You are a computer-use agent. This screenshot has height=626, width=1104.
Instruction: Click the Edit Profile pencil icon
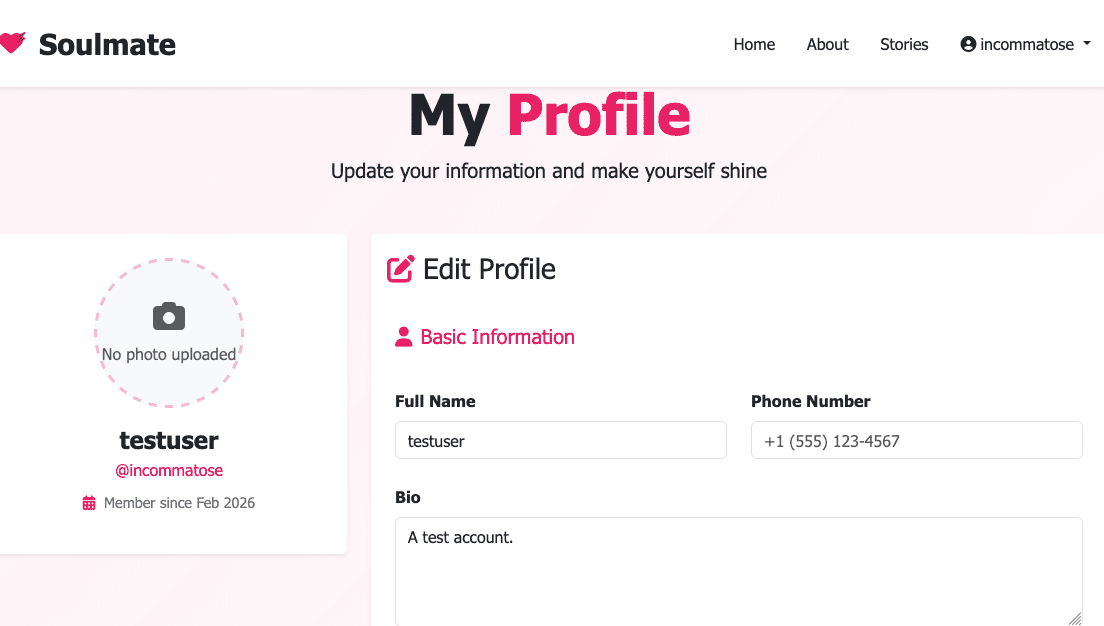[x=401, y=269]
